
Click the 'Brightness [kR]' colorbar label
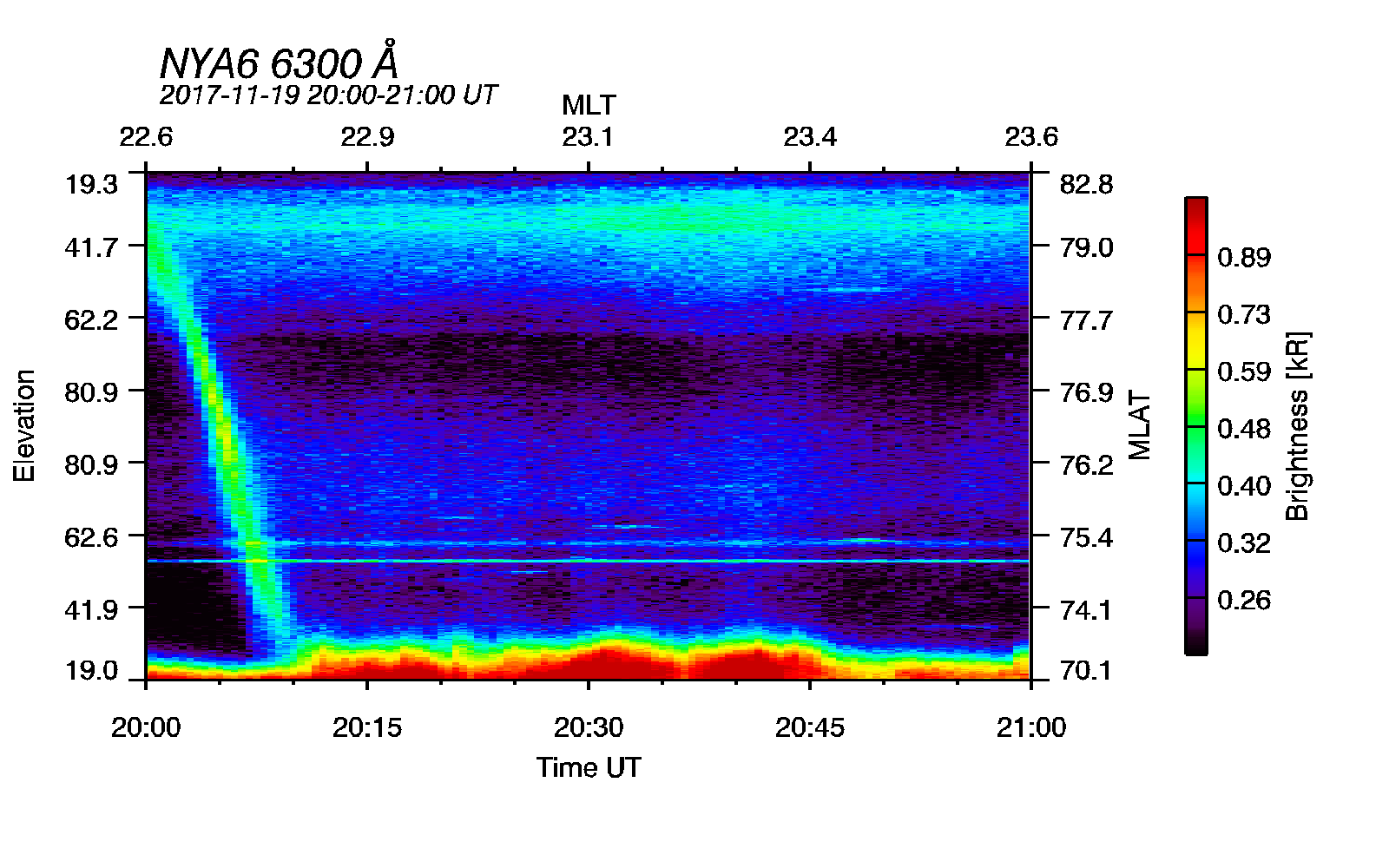pyautogui.click(x=1297, y=425)
